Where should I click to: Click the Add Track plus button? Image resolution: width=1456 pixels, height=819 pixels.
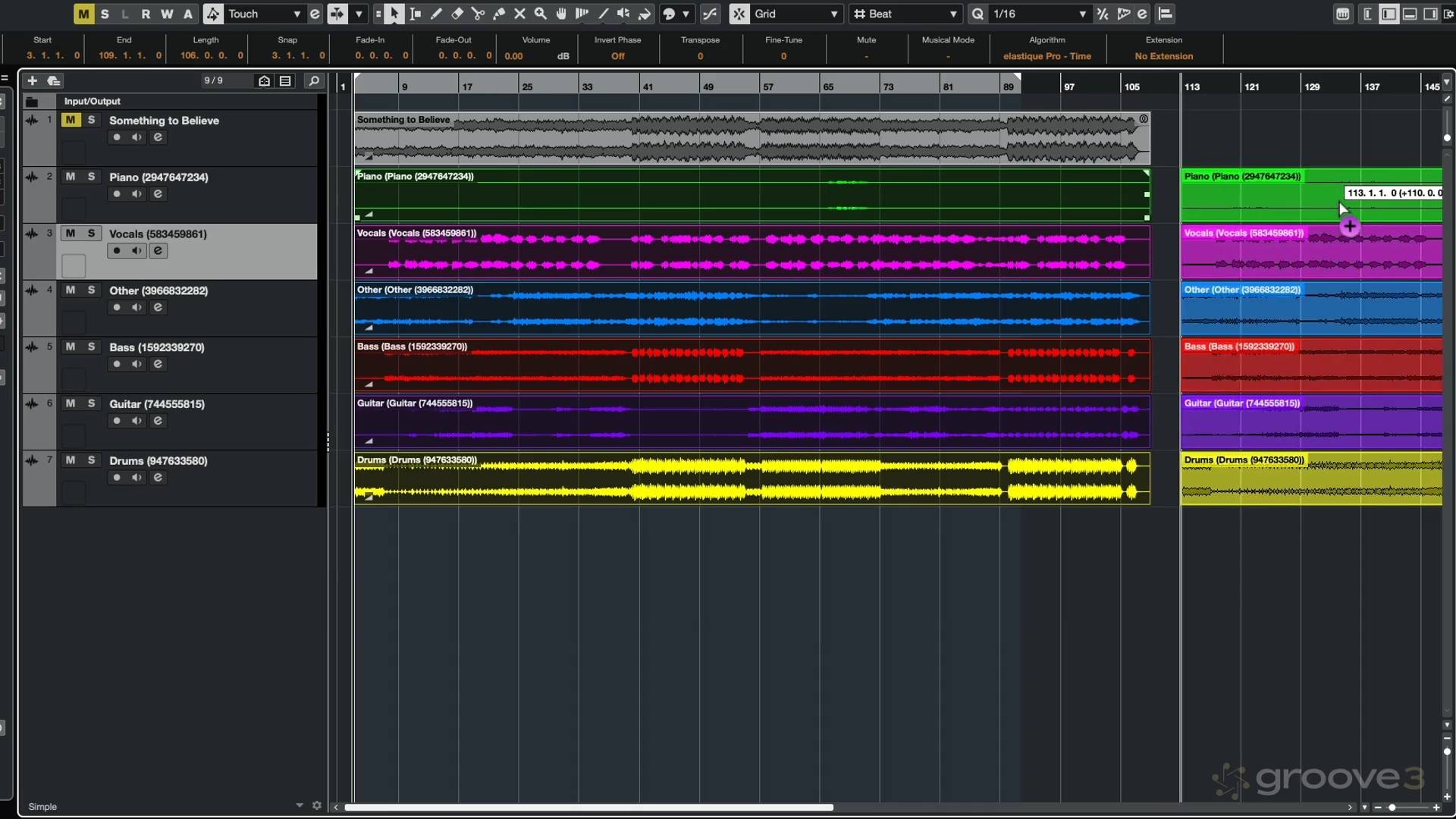pos(32,80)
